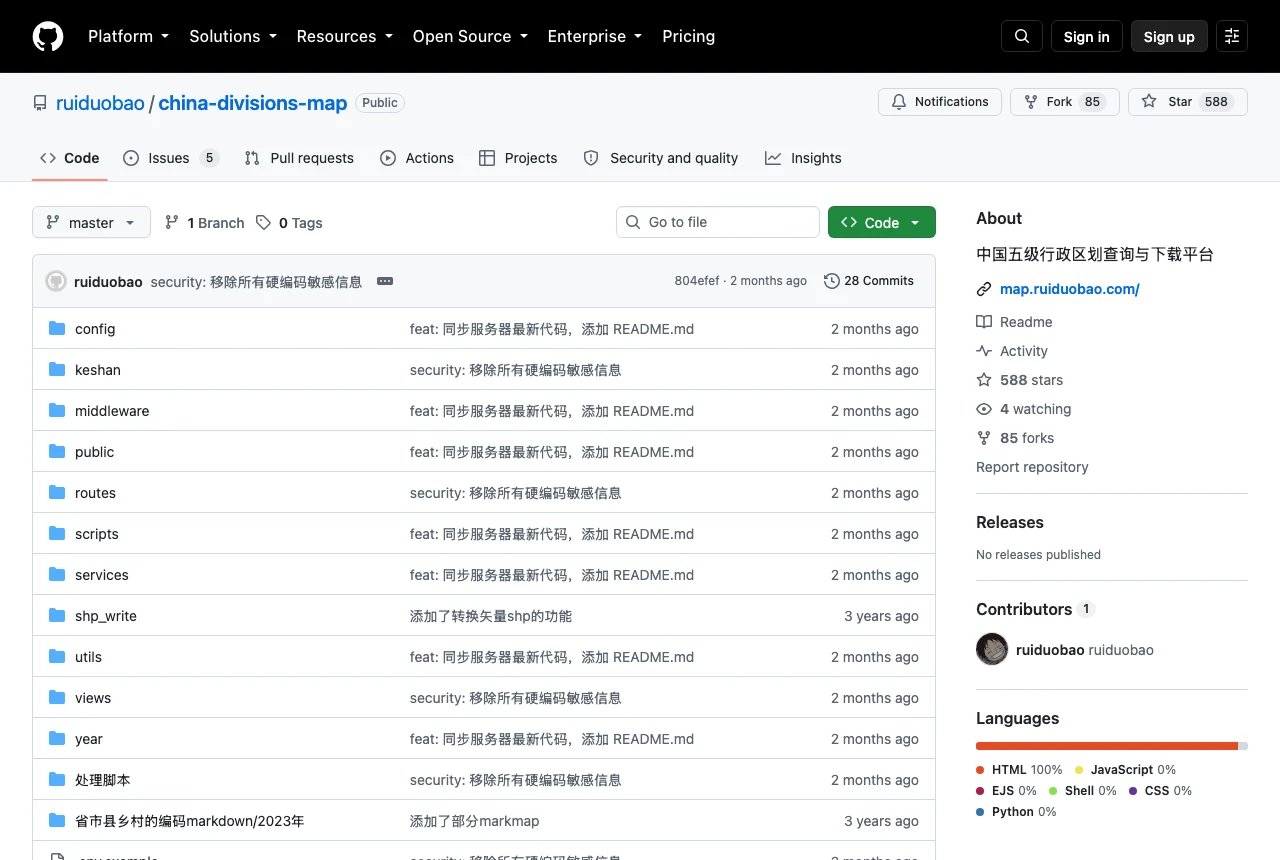
Task: Expand the Resources menu
Action: click(345, 36)
